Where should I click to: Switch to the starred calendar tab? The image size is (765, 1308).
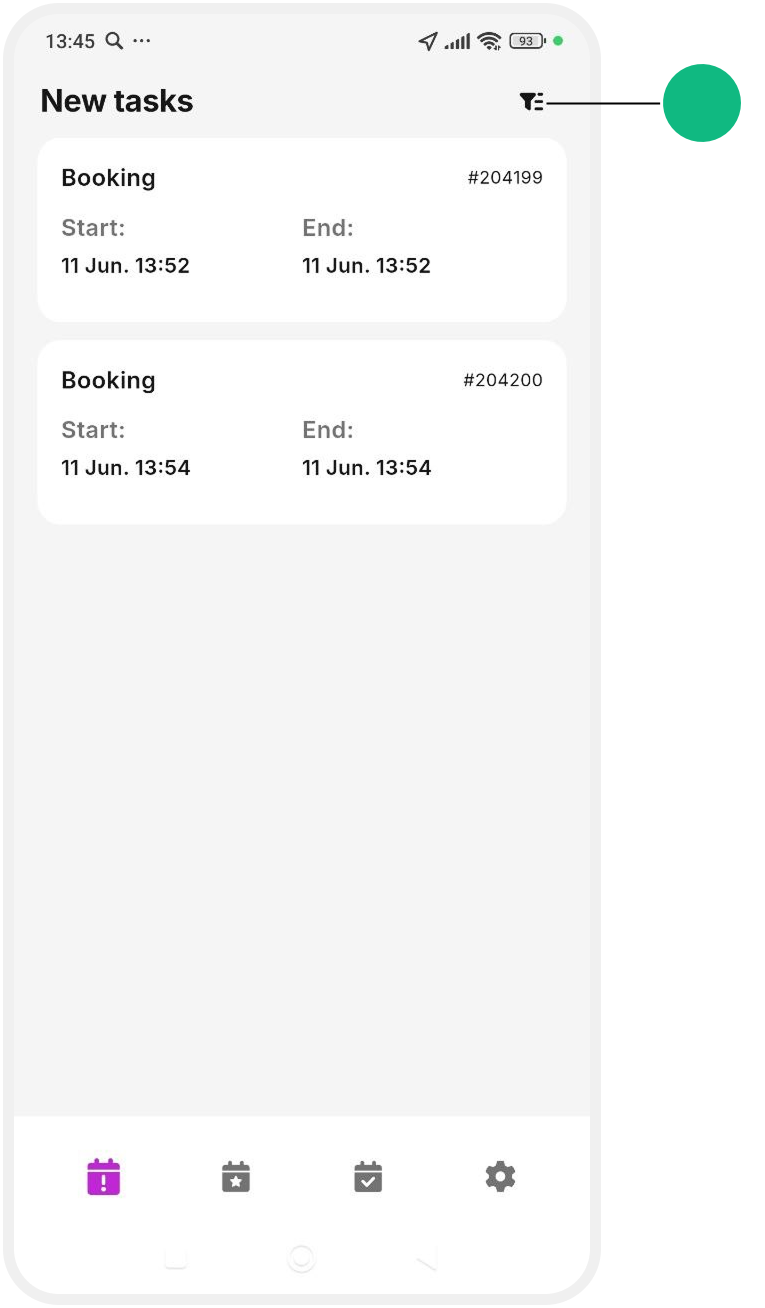click(236, 1177)
